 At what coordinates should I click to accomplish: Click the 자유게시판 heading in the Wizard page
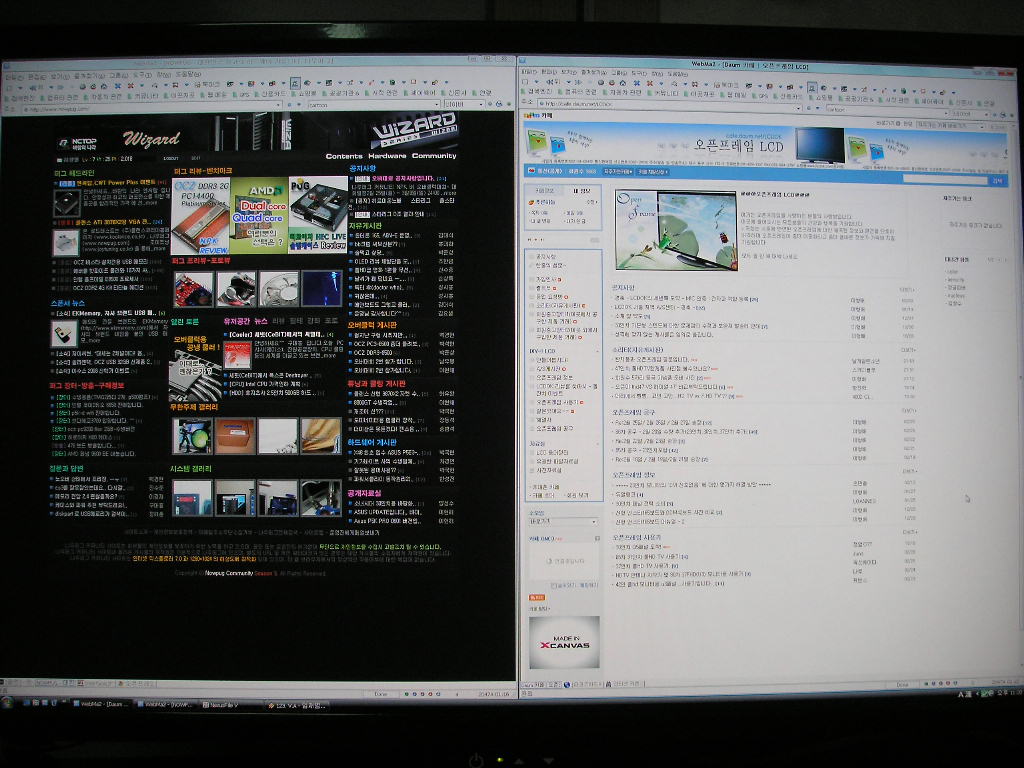tap(366, 225)
